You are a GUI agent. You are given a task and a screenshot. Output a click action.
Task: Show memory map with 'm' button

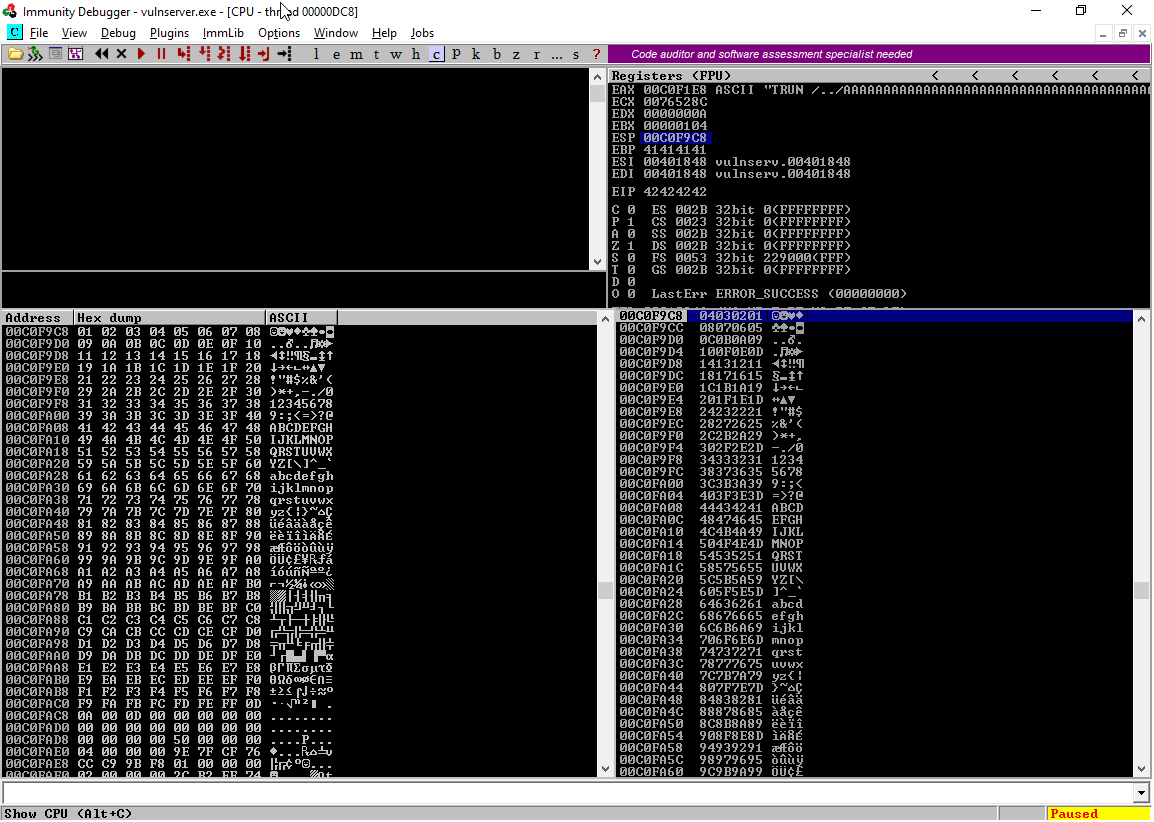(x=357, y=54)
